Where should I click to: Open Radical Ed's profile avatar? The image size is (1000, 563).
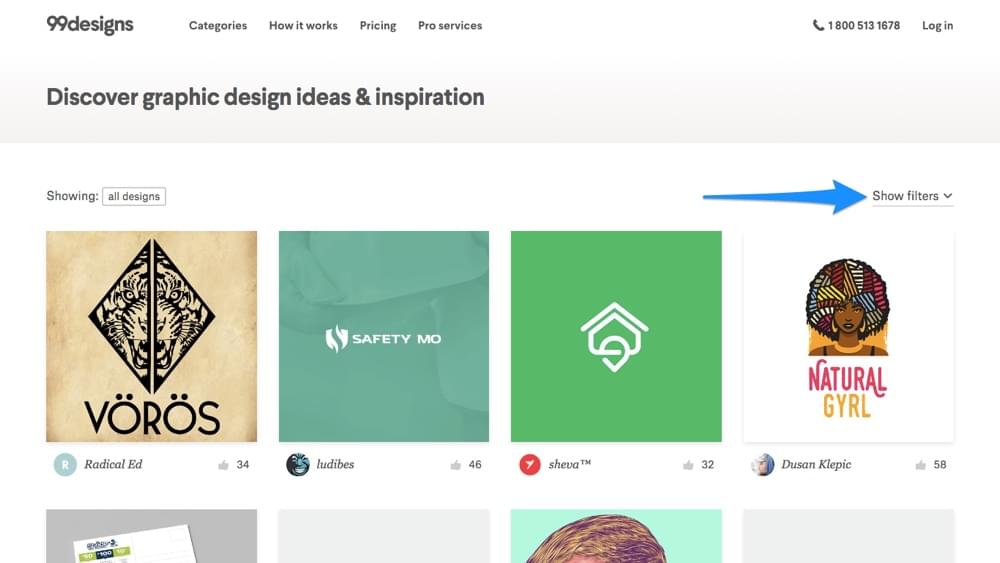[x=65, y=464]
